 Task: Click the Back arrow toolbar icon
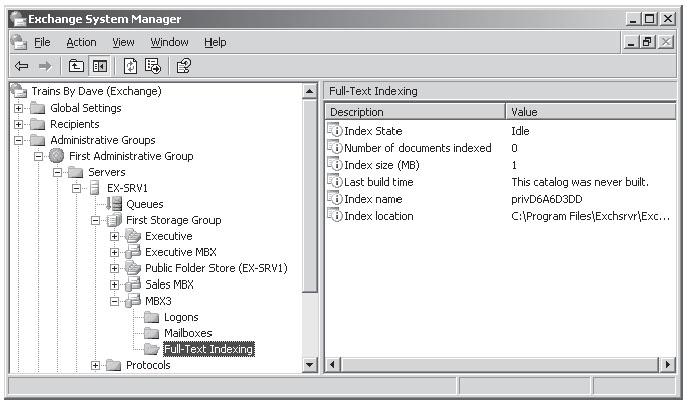21,67
